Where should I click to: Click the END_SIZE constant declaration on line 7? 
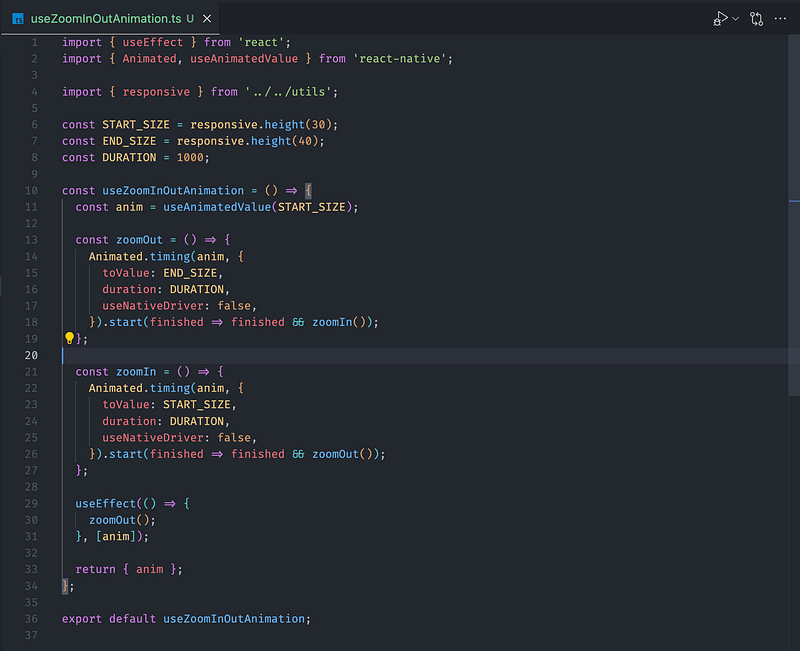129,141
